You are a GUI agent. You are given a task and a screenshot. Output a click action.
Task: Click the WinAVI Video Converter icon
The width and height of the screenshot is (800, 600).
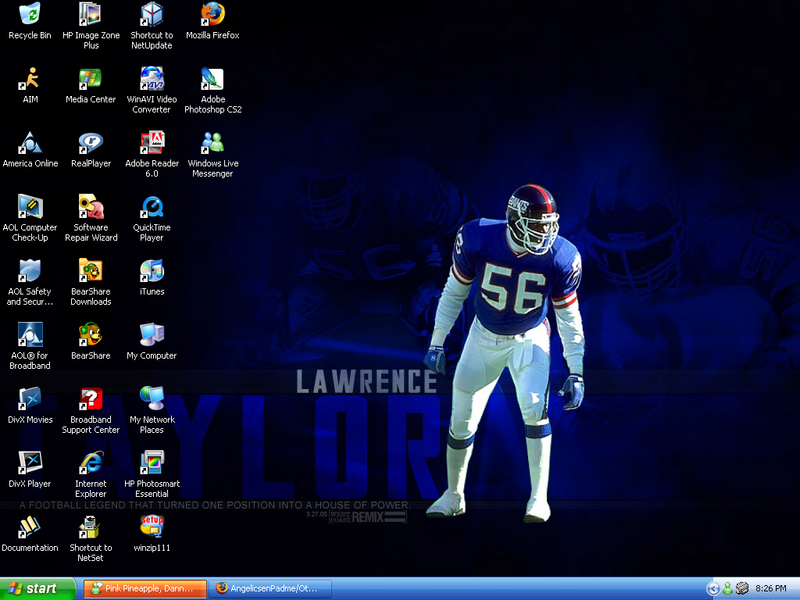152,79
